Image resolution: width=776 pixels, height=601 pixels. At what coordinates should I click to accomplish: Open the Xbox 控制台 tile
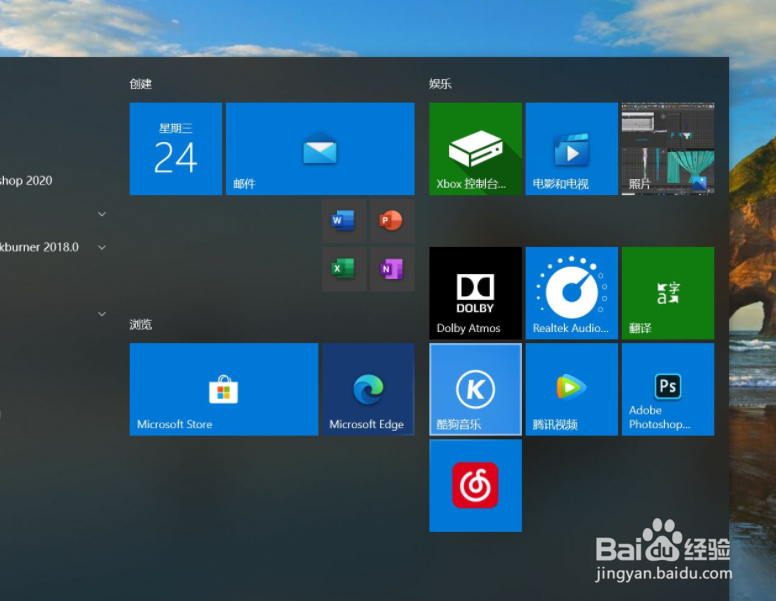pos(475,149)
